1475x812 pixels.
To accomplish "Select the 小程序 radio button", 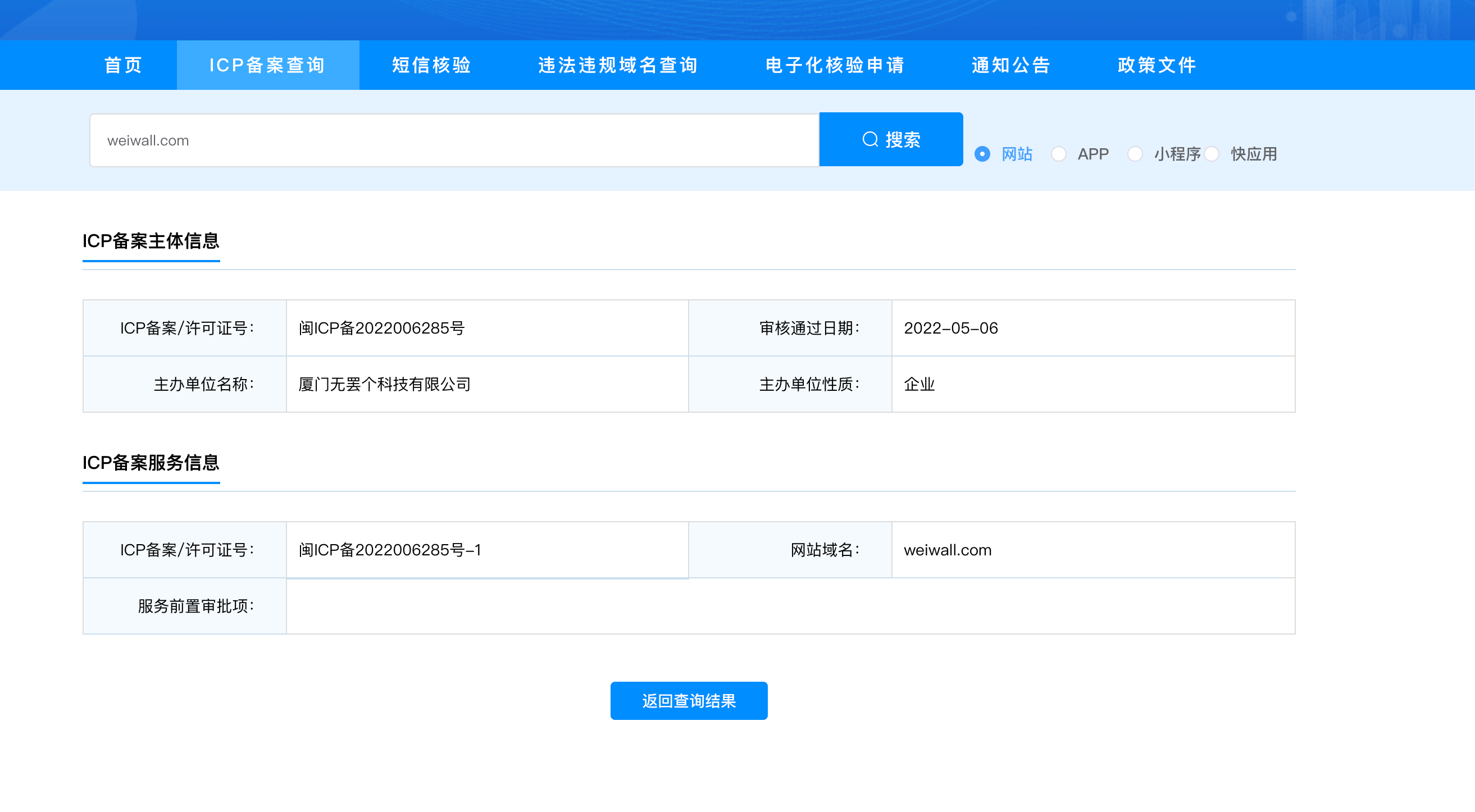I will [x=1134, y=154].
